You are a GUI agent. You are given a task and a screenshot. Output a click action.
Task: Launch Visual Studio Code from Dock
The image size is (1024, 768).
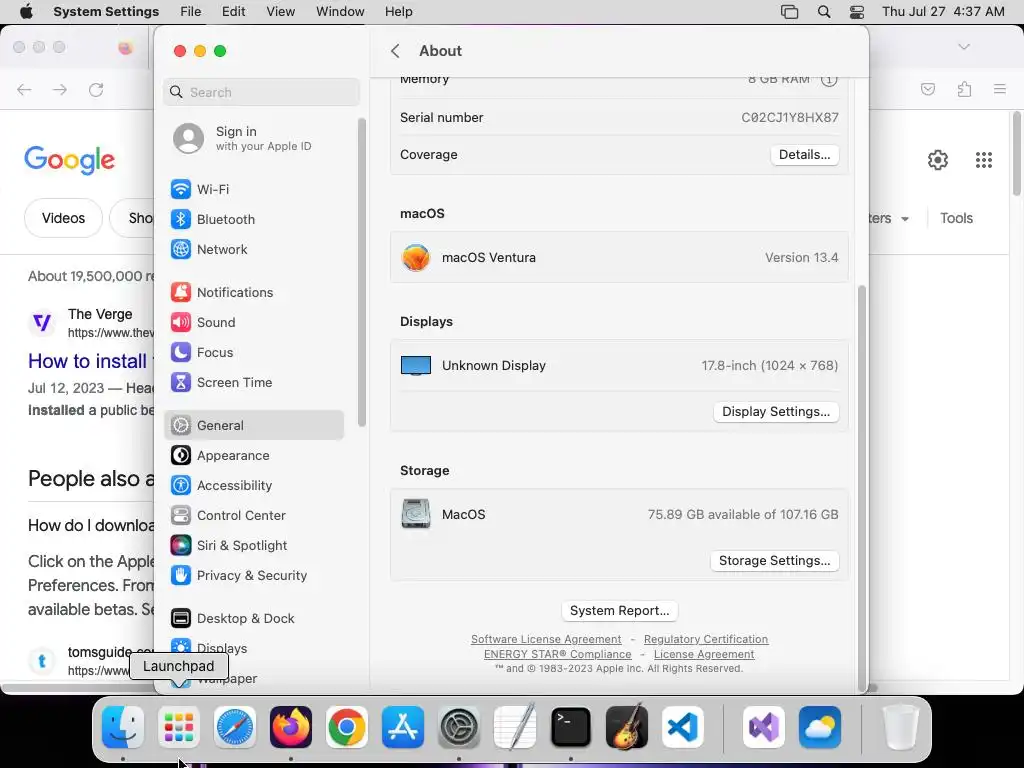[683, 727]
